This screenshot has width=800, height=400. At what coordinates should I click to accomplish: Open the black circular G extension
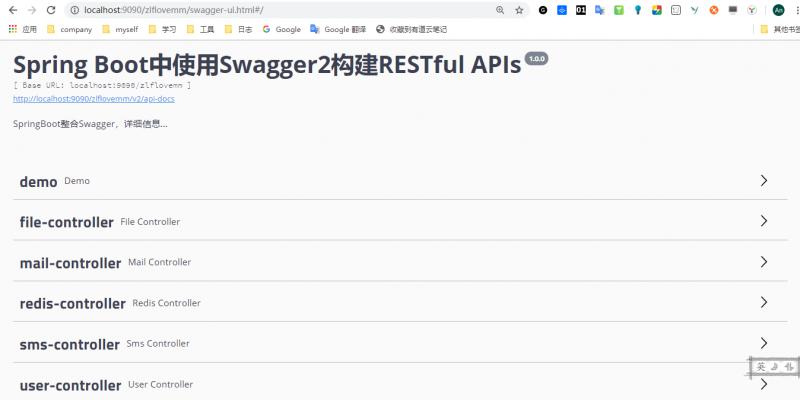tap(543, 10)
